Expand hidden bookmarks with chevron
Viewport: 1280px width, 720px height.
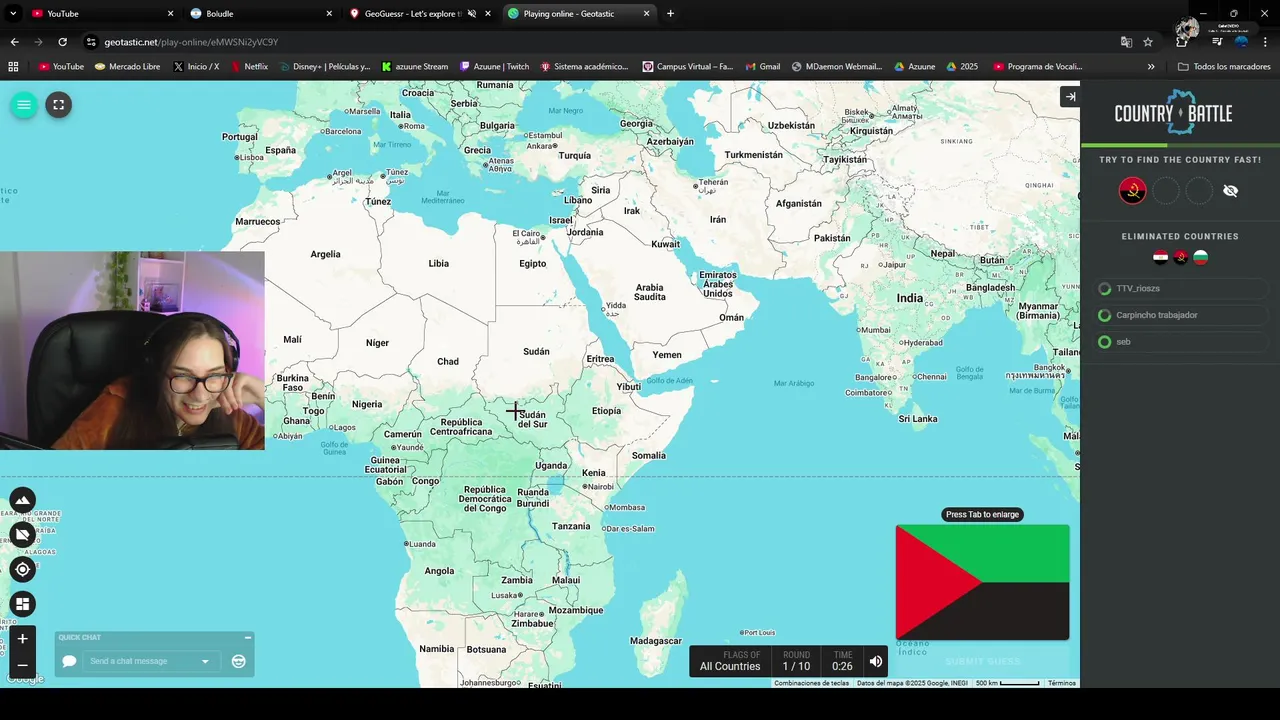[x=1151, y=67]
